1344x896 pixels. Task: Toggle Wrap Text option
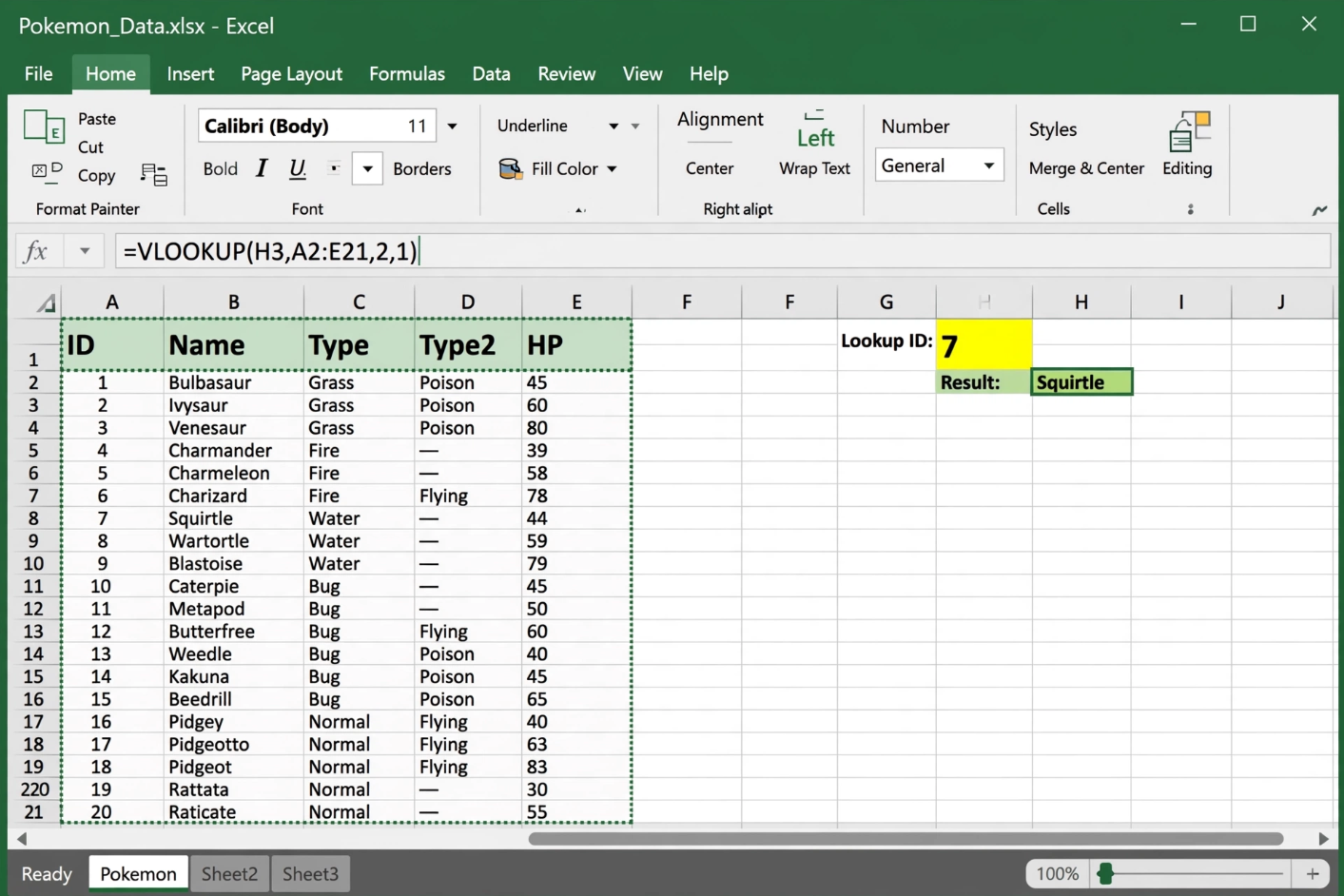pos(815,168)
